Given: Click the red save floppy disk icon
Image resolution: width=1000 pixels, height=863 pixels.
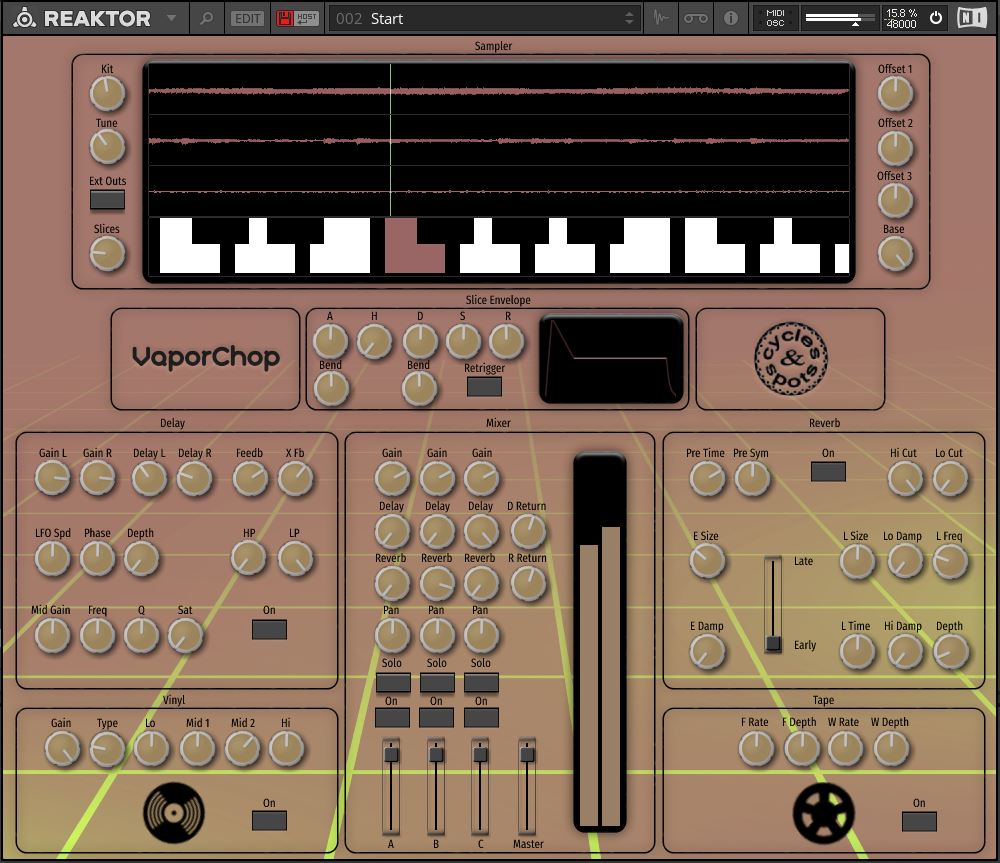Looking at the screenshot, I should click(285, 18).
